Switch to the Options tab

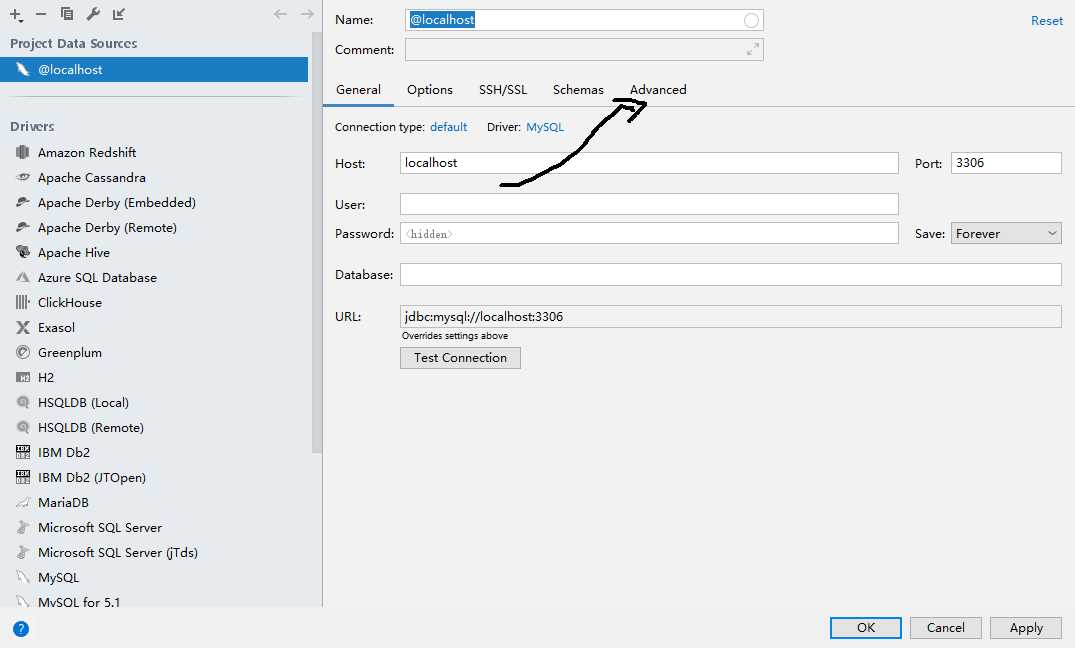pos(430,90)
